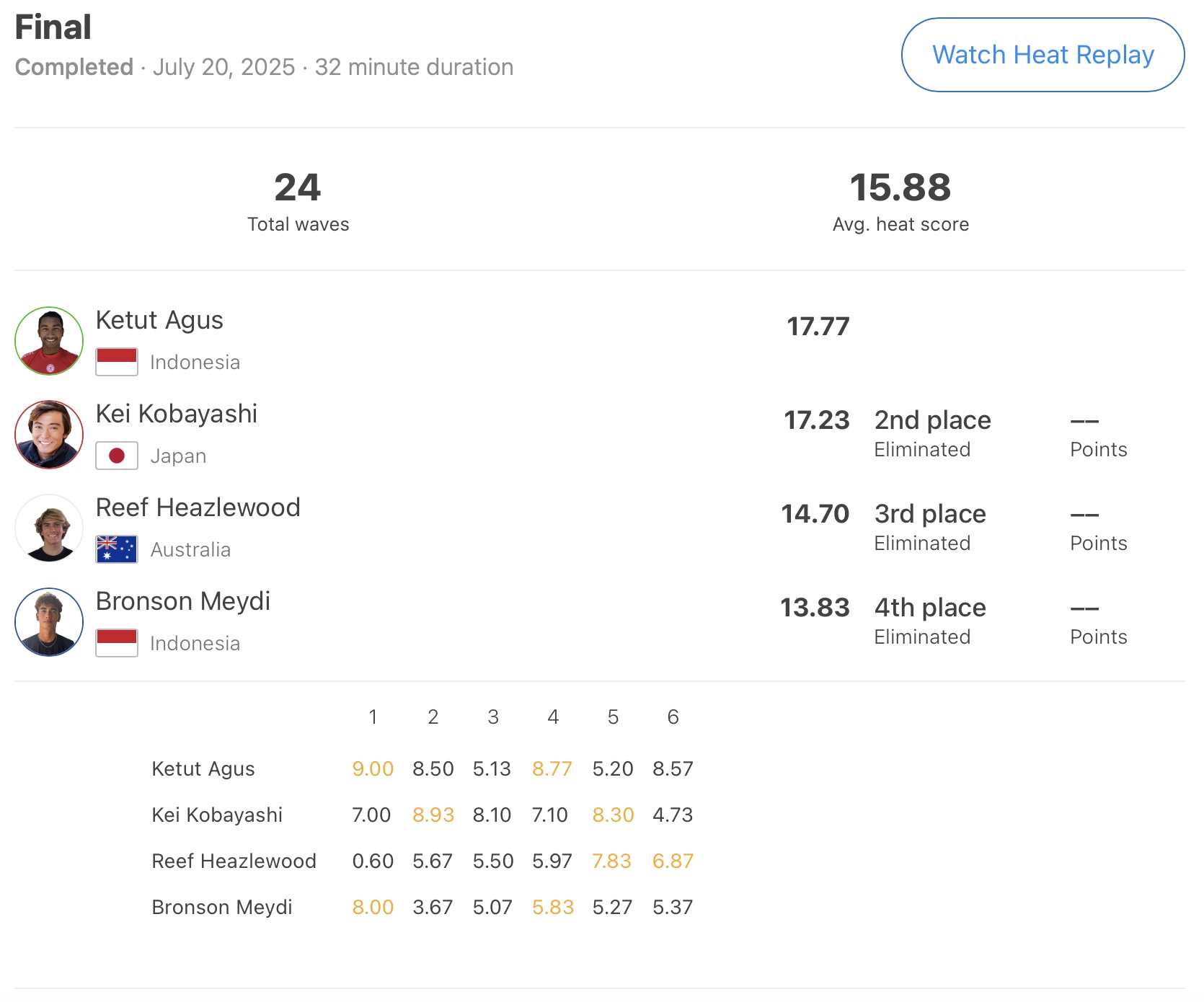Click Reef Heazlewood's 7.83 wave score

click(611, 861)
